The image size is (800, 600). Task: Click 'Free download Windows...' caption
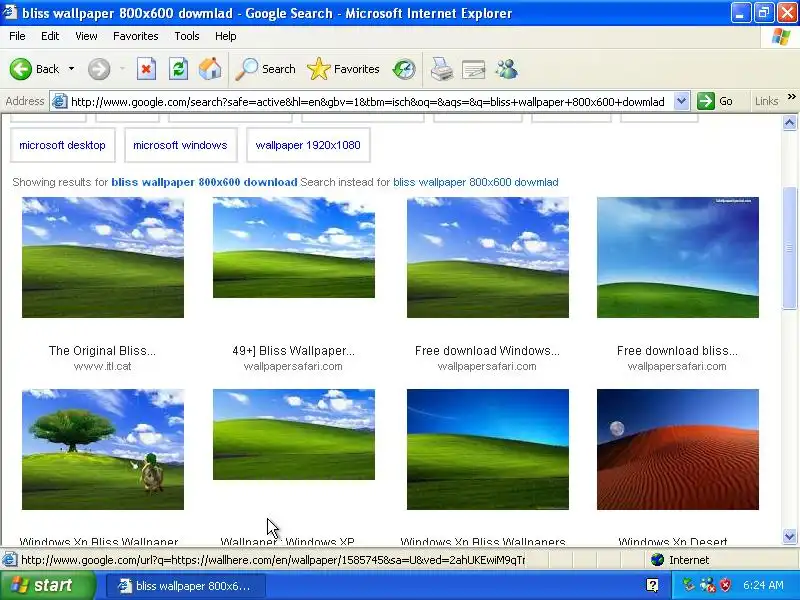[x=487, y=351]
